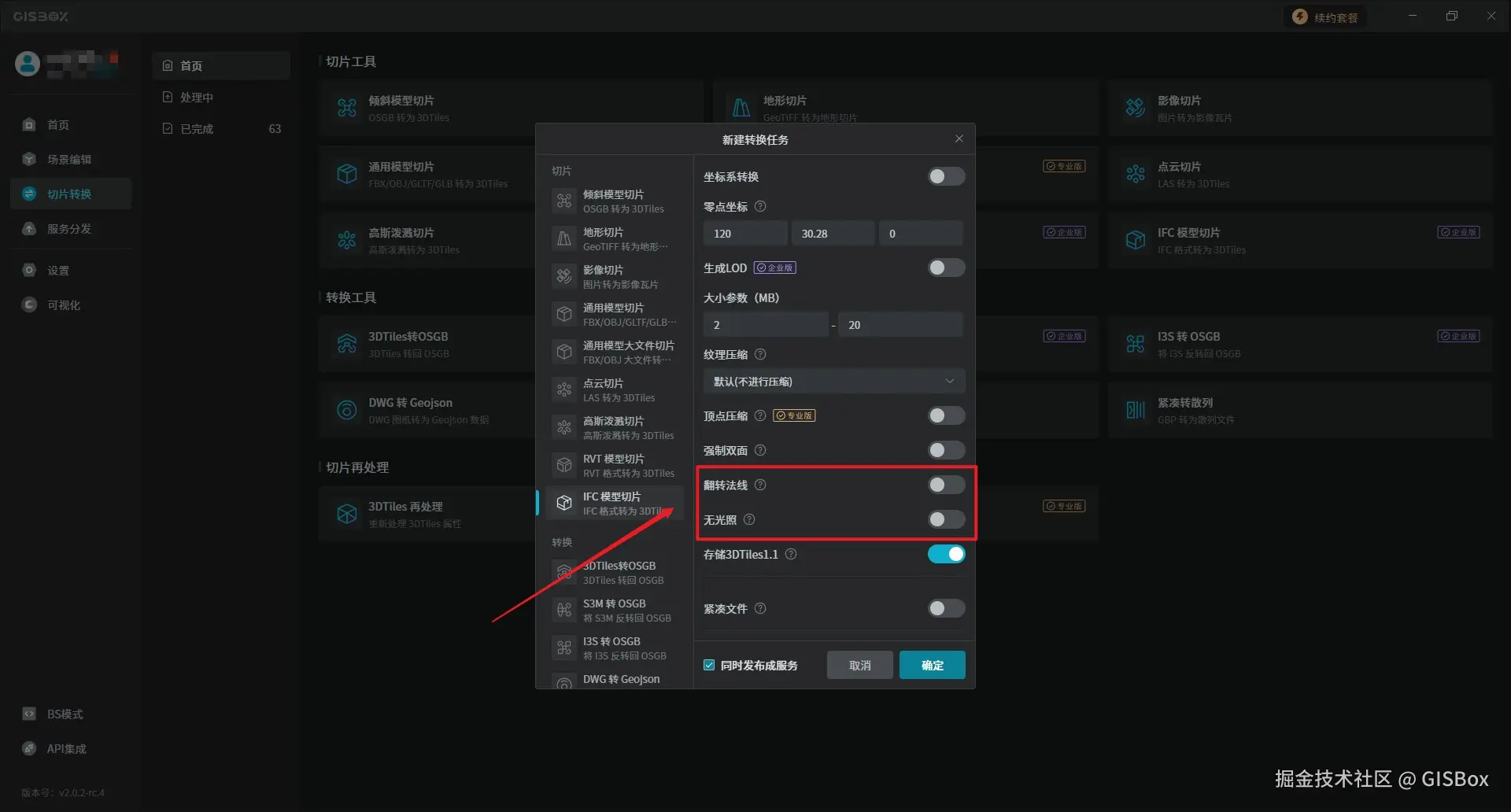Open the 紧凑转散列 card in main window

[x=1299, y=410]
